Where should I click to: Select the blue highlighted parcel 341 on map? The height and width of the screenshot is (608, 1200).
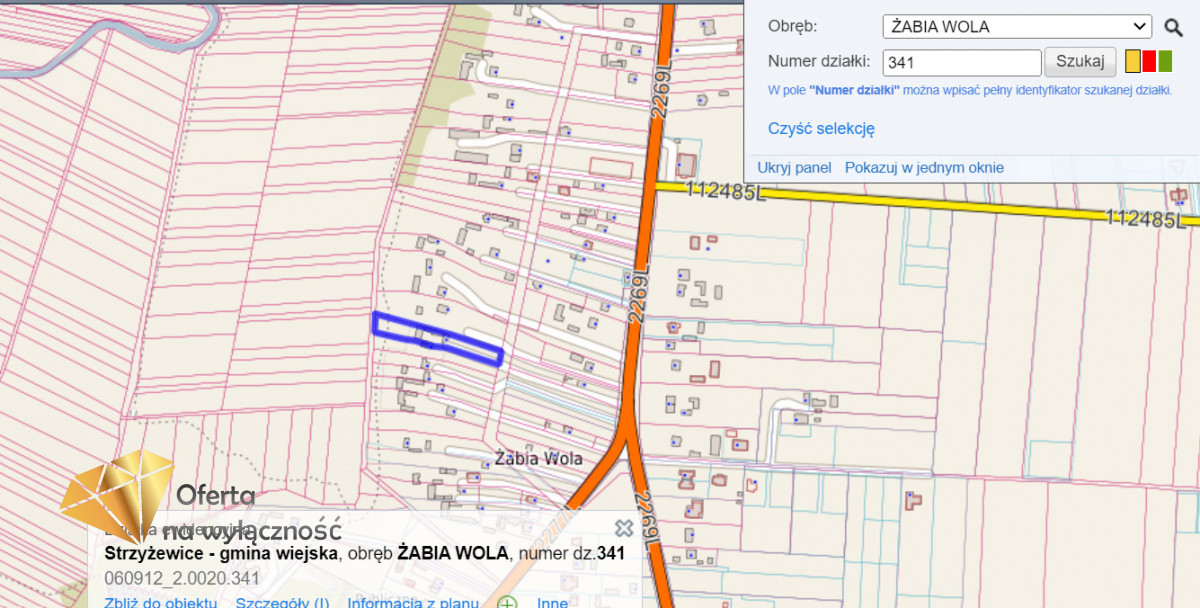point(437,340)
